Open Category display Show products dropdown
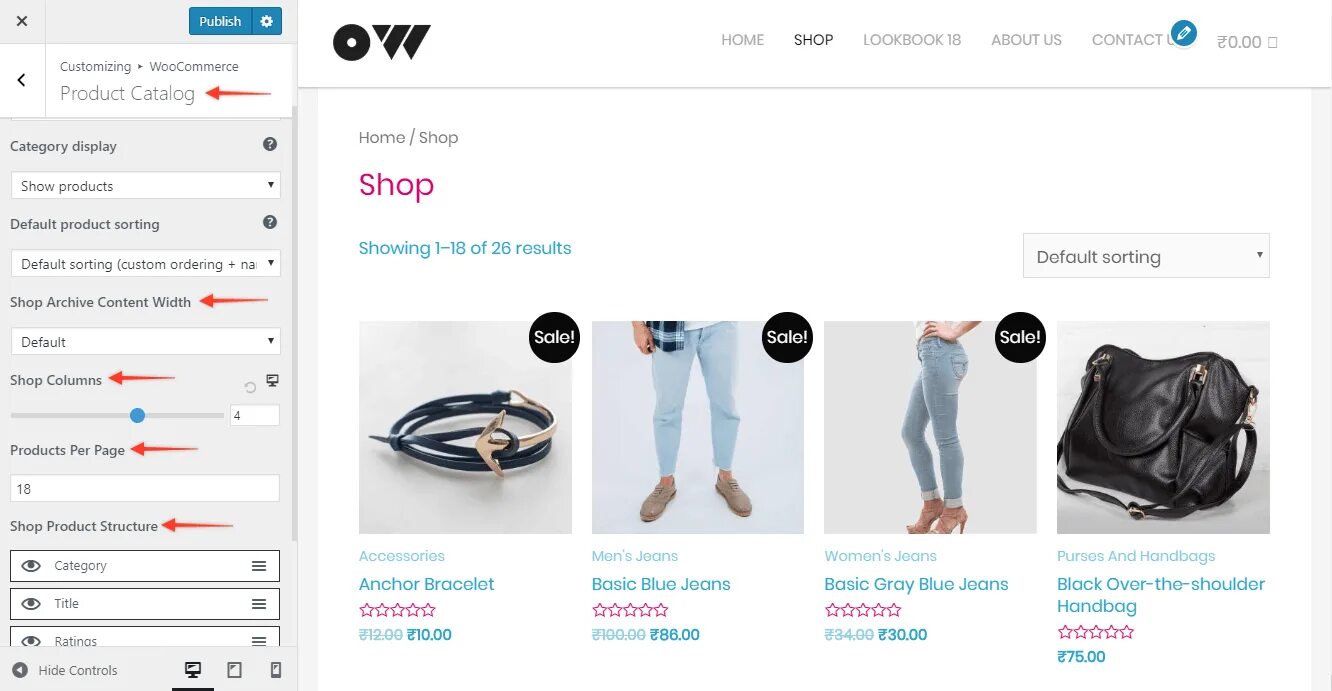 click(145, 186)
